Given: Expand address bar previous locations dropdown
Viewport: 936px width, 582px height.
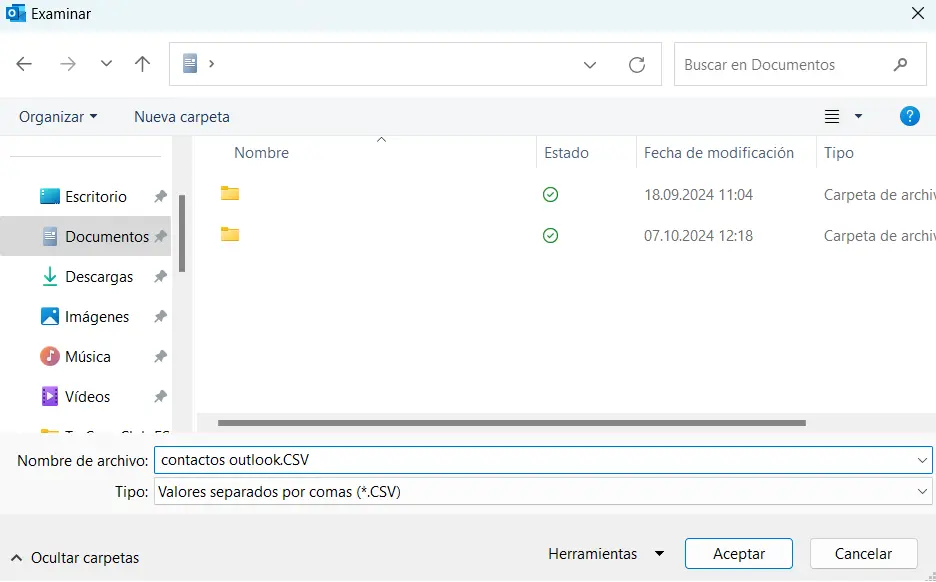Looking at the screenshot, I should pos(590,64).
